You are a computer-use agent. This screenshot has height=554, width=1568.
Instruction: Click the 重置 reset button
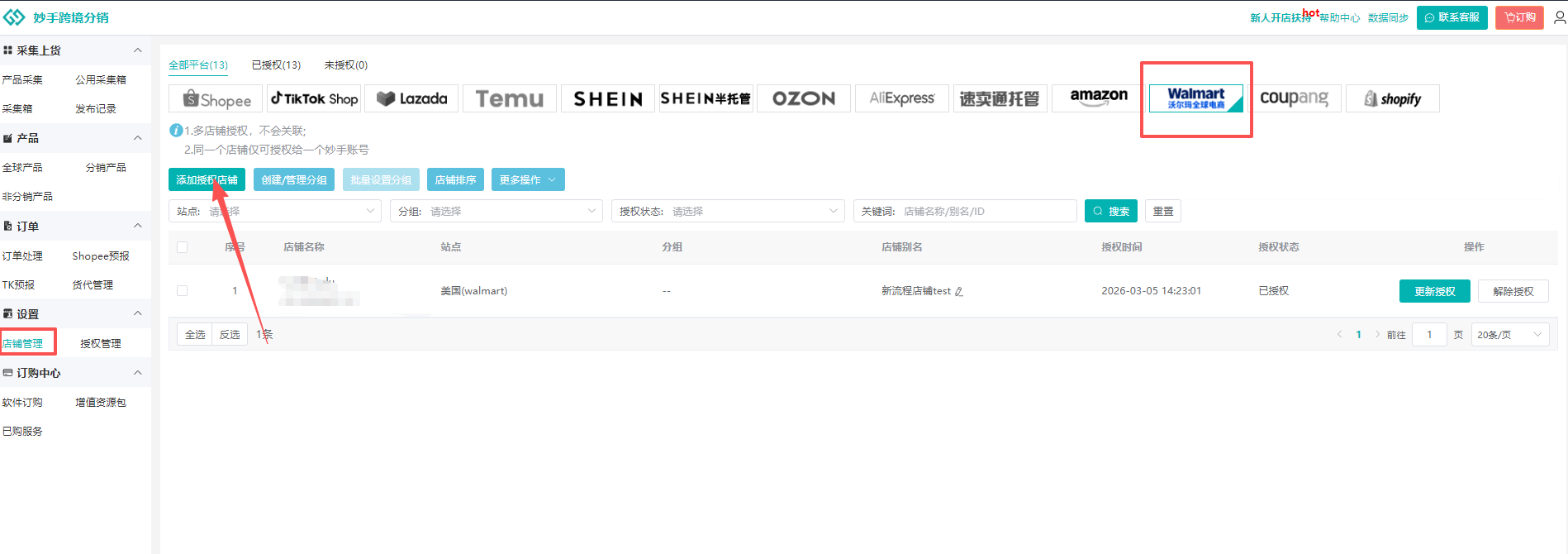1163,212
